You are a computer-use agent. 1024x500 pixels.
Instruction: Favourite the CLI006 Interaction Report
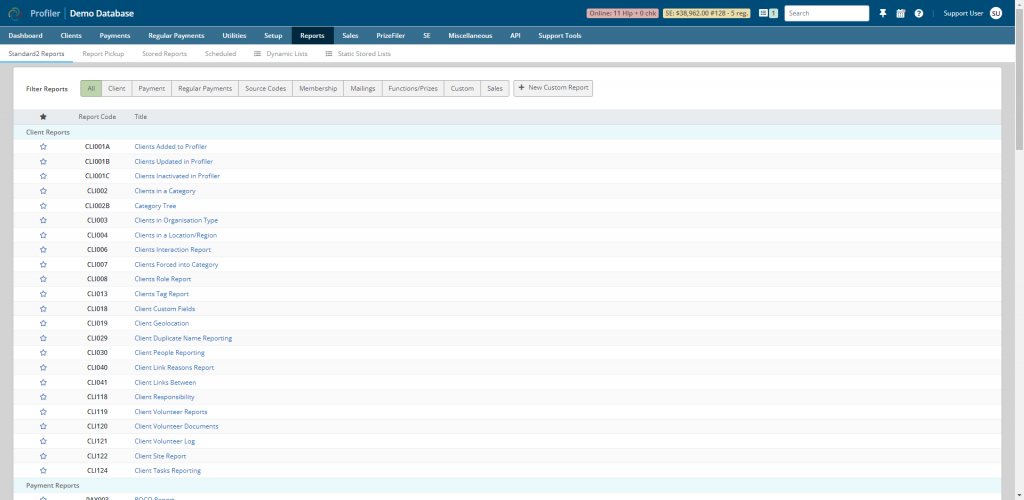tap(43, 250)
